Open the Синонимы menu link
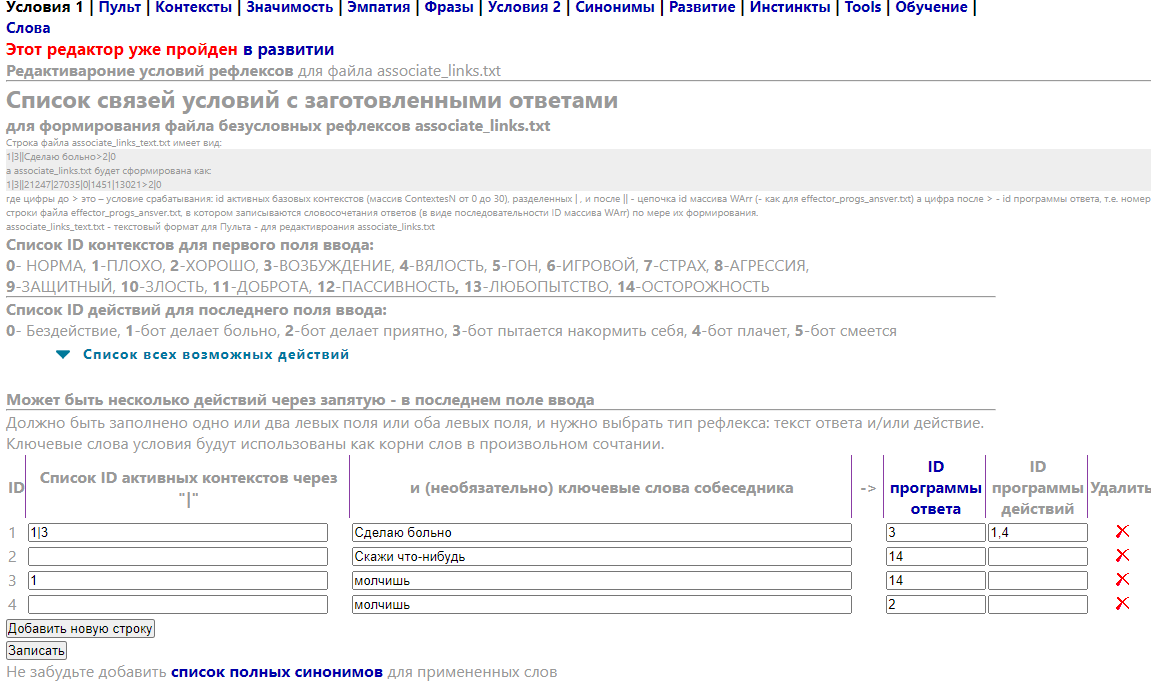This screenshot has height=688, width=1151. point(615,8)
